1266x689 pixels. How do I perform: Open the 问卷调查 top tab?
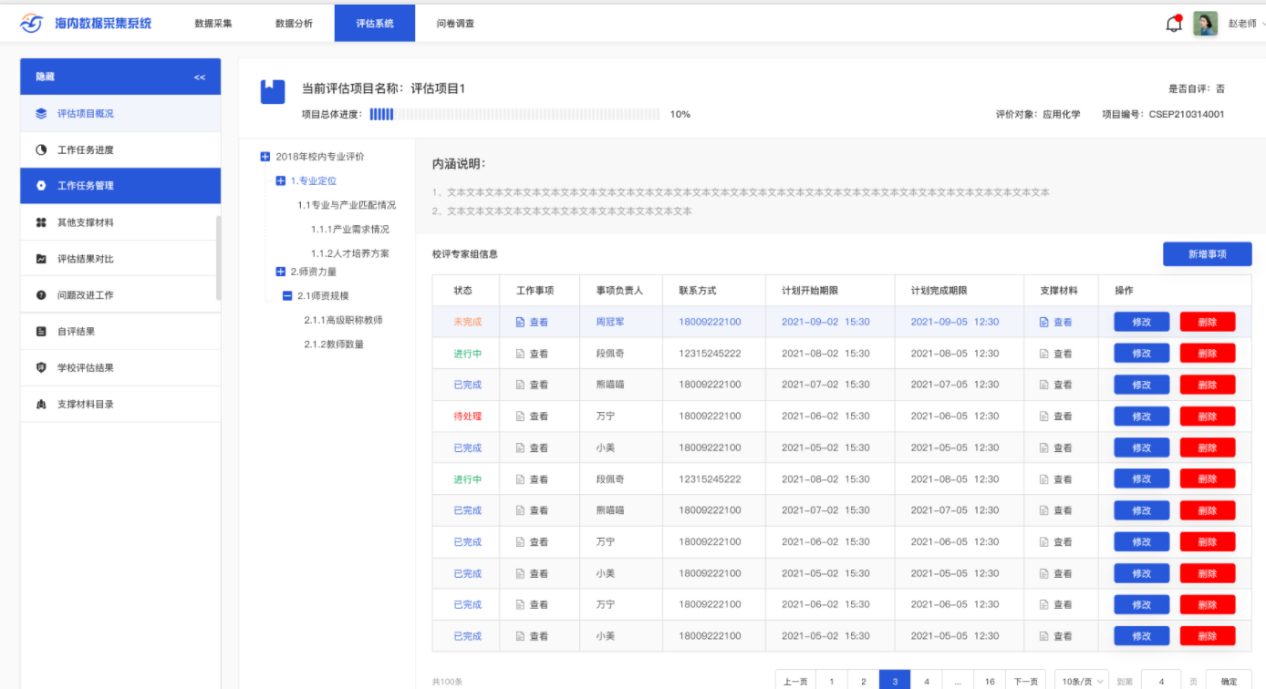tap(455, 23)
